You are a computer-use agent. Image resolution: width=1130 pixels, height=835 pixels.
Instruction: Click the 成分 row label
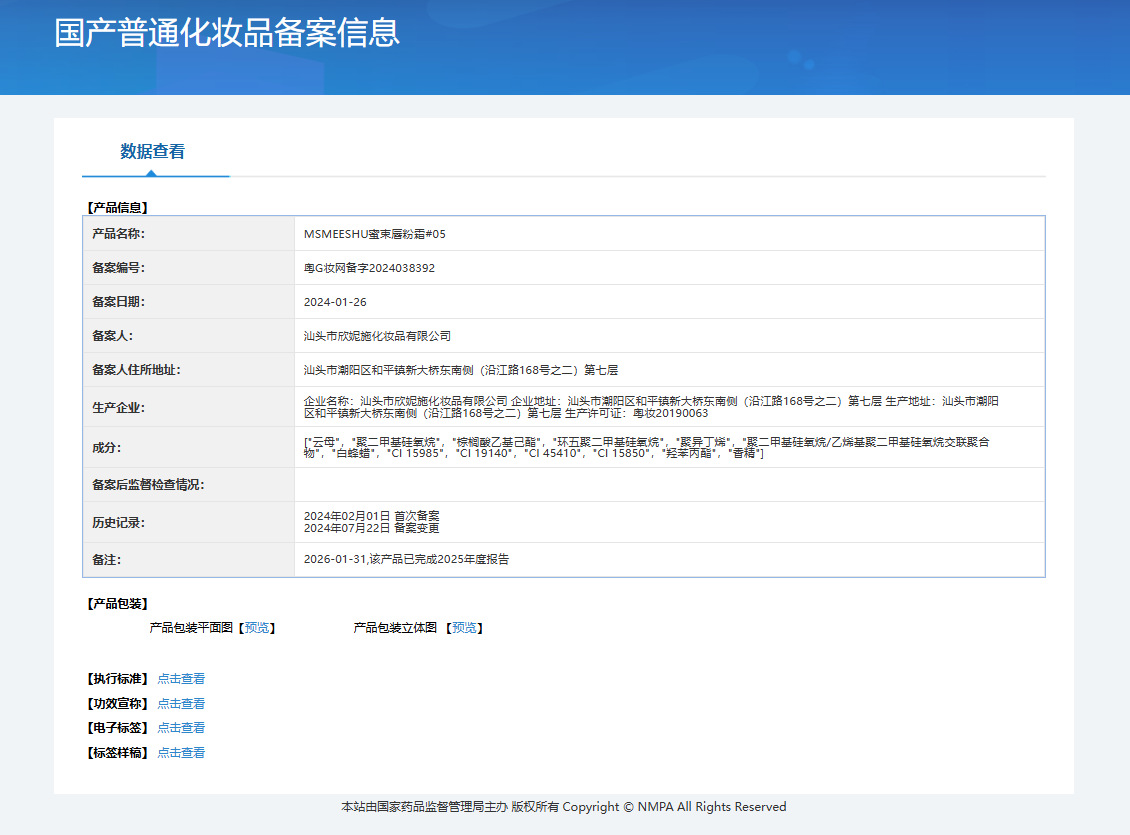pyautogui.click(x=107, y=447)
